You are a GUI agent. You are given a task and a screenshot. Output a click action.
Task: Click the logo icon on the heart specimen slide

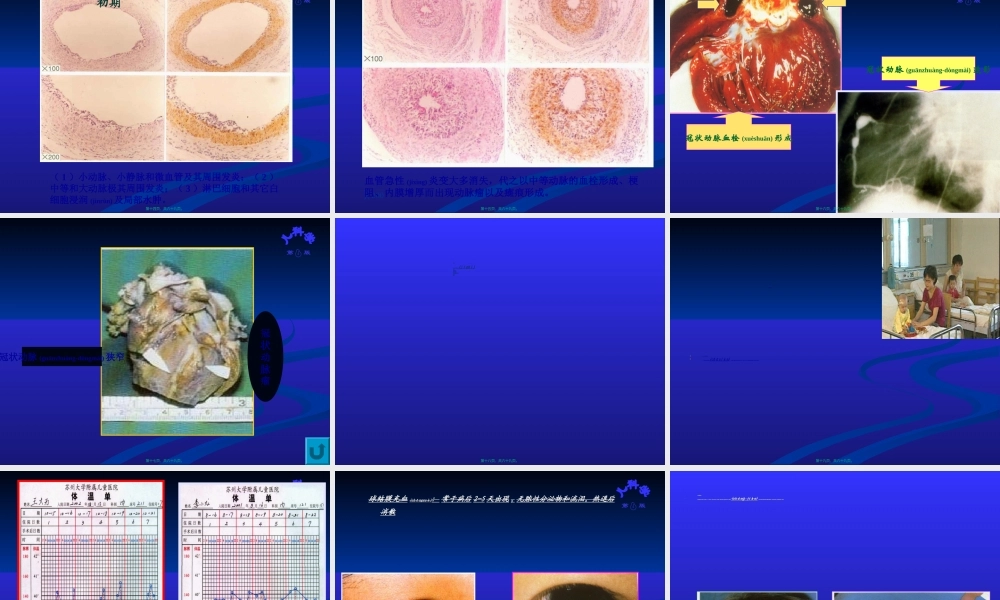pos(298,240)
